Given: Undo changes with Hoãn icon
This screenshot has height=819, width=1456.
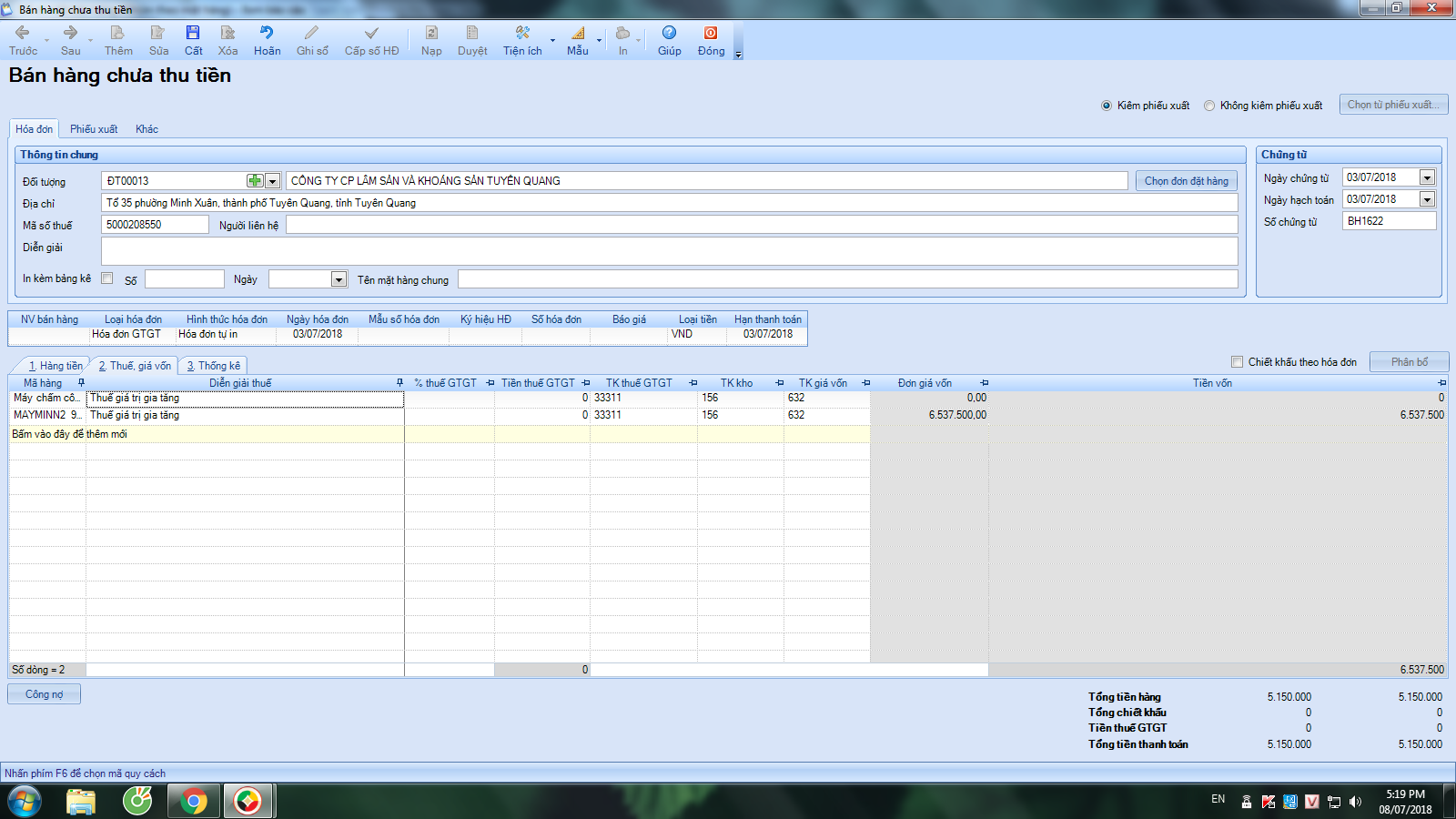Looking at the screenshot, I should tap(267, 41).
